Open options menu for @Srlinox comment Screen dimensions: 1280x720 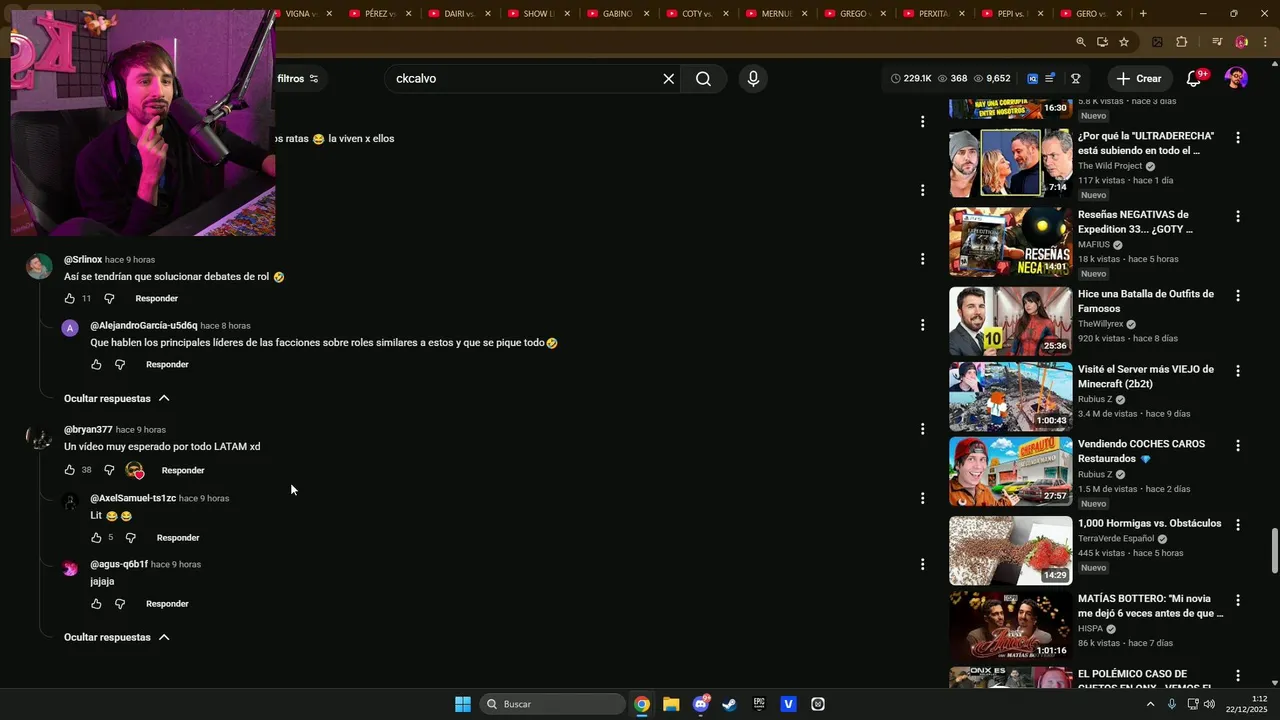922,259
